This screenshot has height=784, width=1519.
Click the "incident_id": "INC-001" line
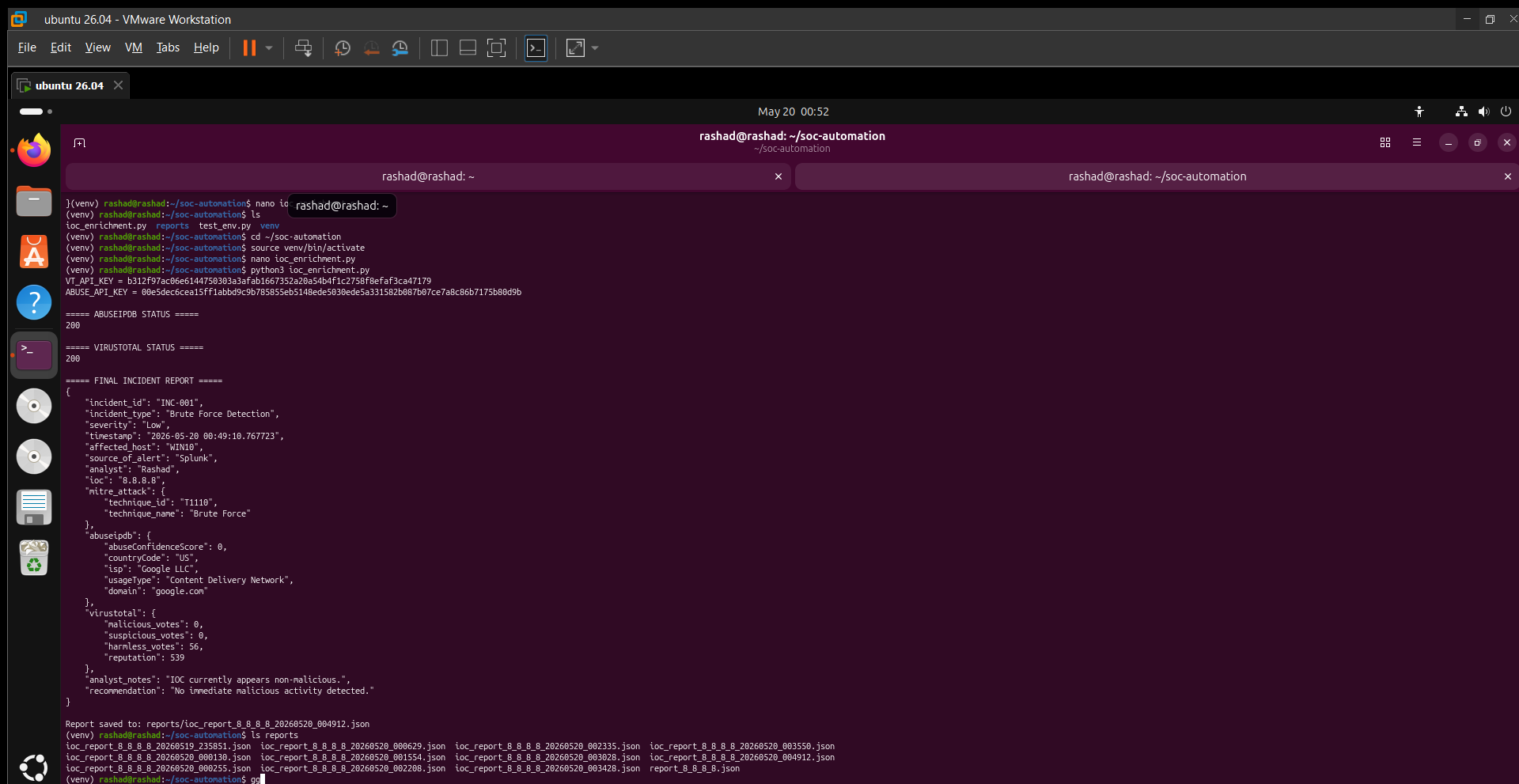[x=144, y=403]
